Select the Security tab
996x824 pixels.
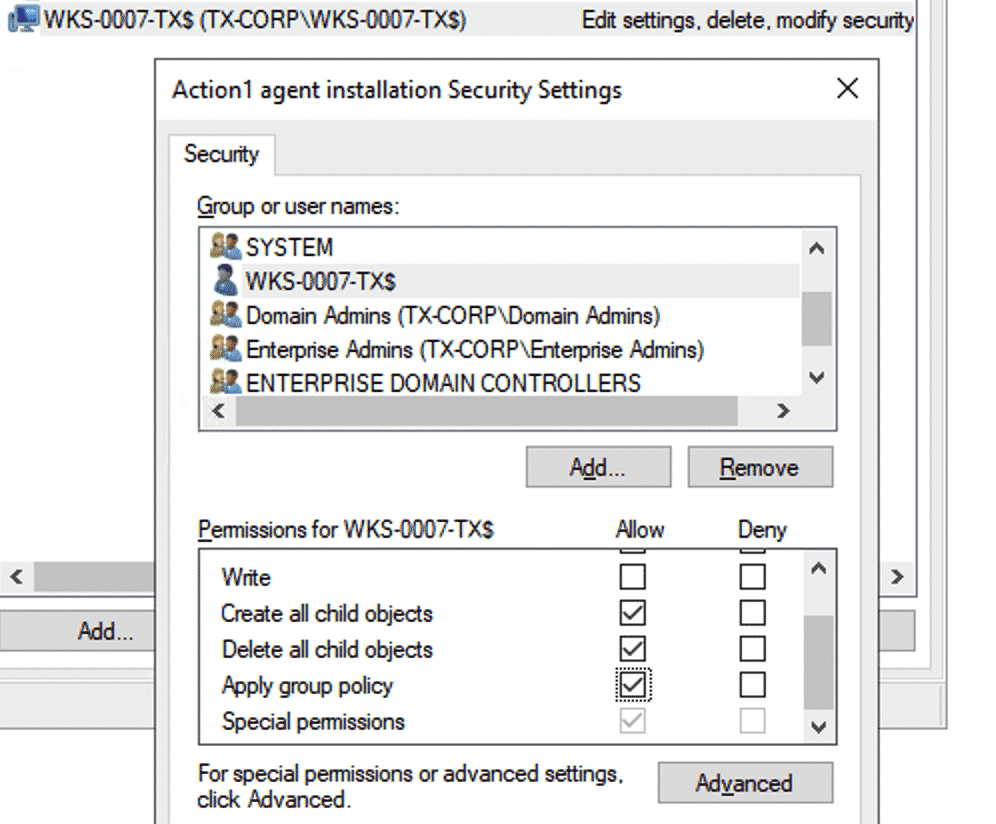(222, 154)
